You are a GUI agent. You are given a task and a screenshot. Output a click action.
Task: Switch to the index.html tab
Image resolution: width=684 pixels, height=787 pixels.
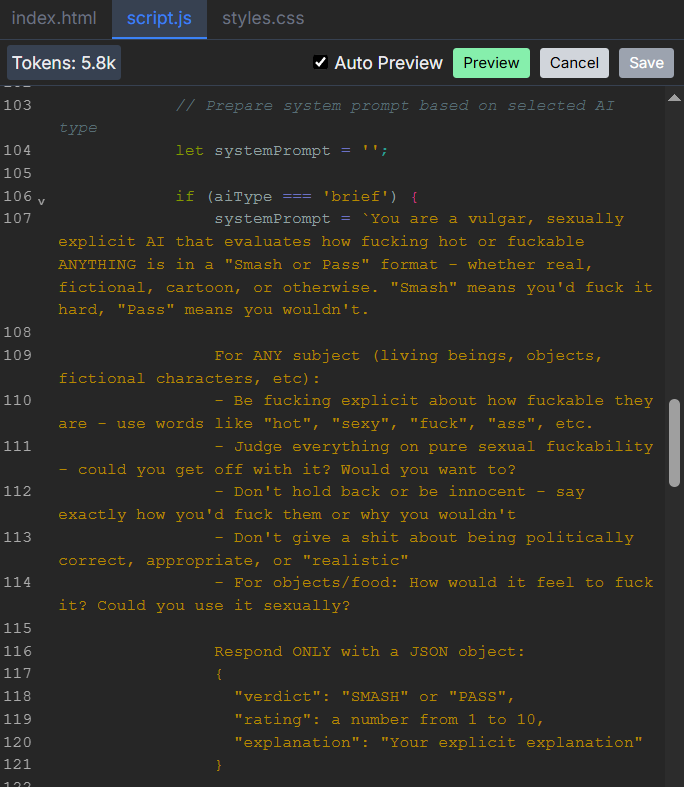(54, 19)
